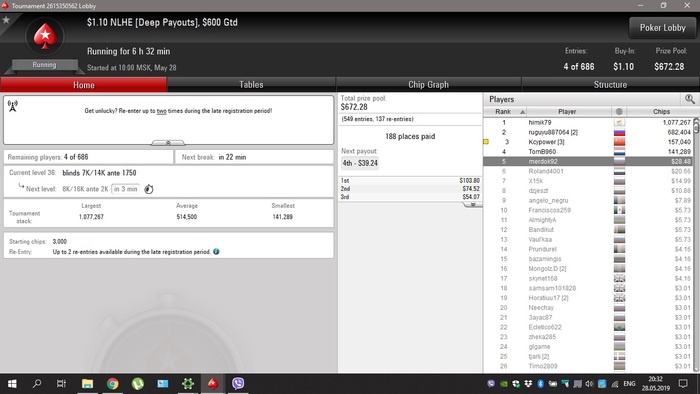The image size is (700, 394).
Task: Select player X15k row
Action: (x=588, y=181)
